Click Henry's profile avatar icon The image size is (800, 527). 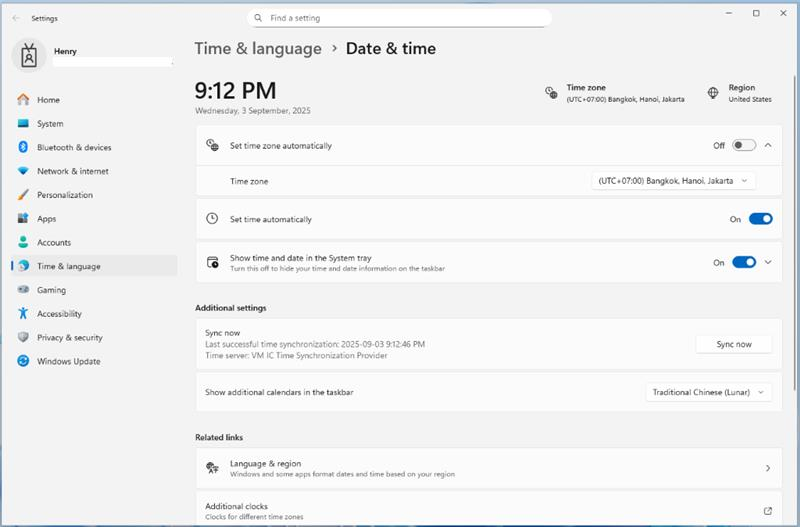pos(29,55)
